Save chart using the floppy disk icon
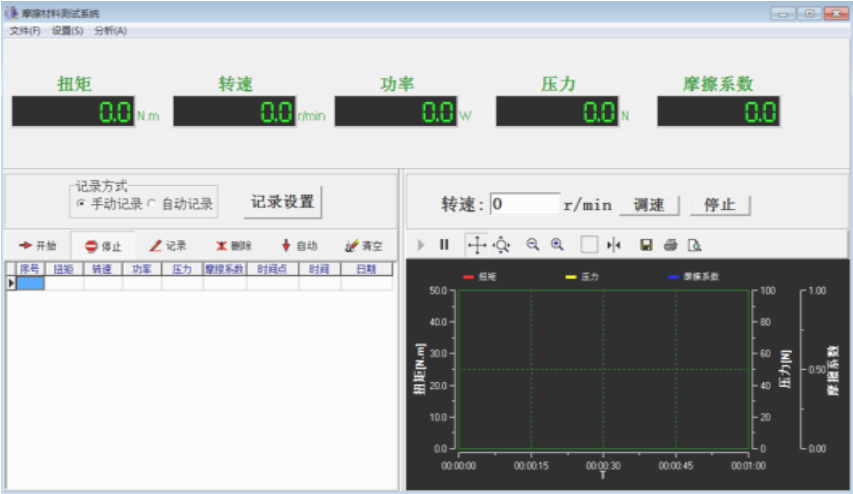853x494 pixels. (x=646, y=245)
